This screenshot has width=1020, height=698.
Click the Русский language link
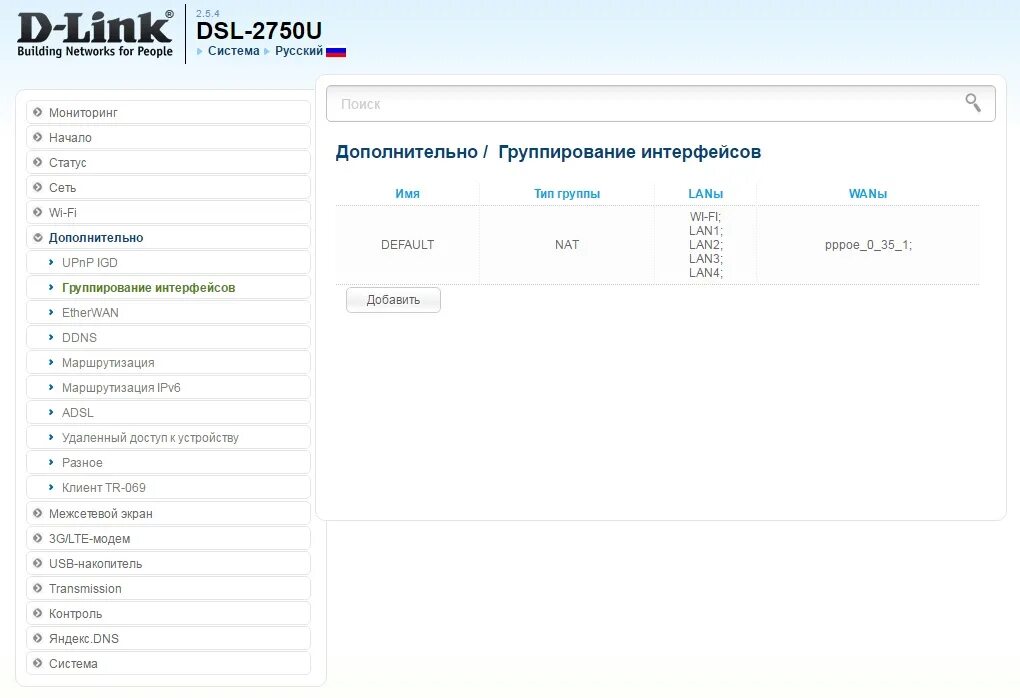tap(299, 51)
